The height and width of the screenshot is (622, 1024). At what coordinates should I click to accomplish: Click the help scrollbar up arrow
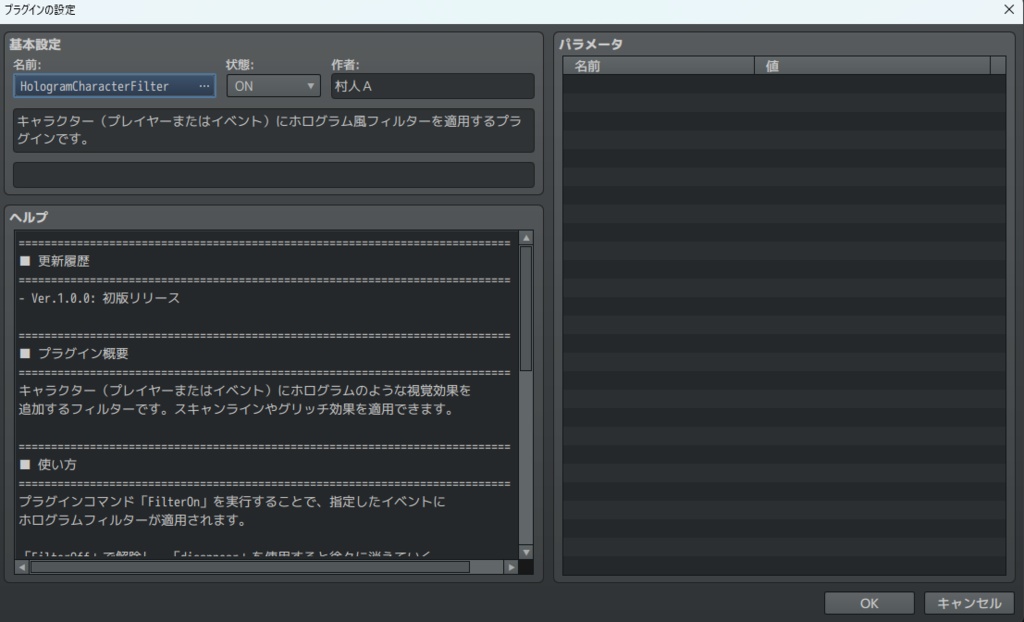click(525, 237)
